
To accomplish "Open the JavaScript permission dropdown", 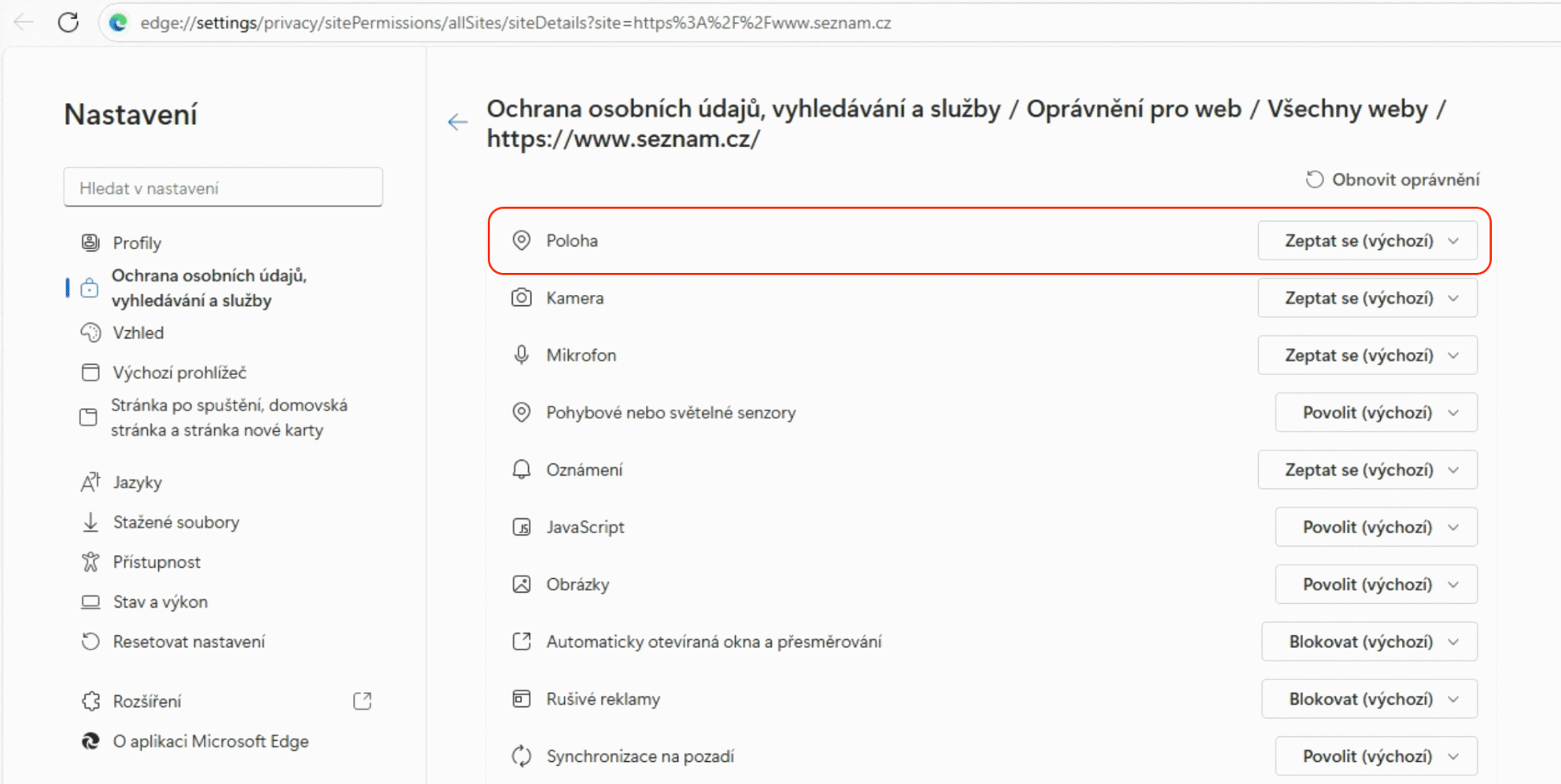I will pos(1375,527).
